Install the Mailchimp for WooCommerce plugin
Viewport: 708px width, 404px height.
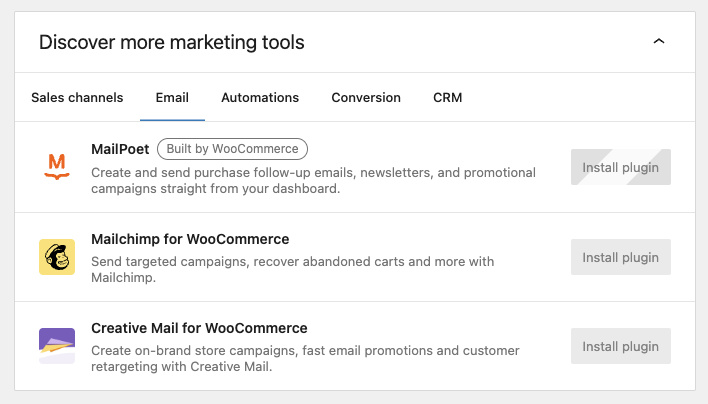(x=620, y=257)
